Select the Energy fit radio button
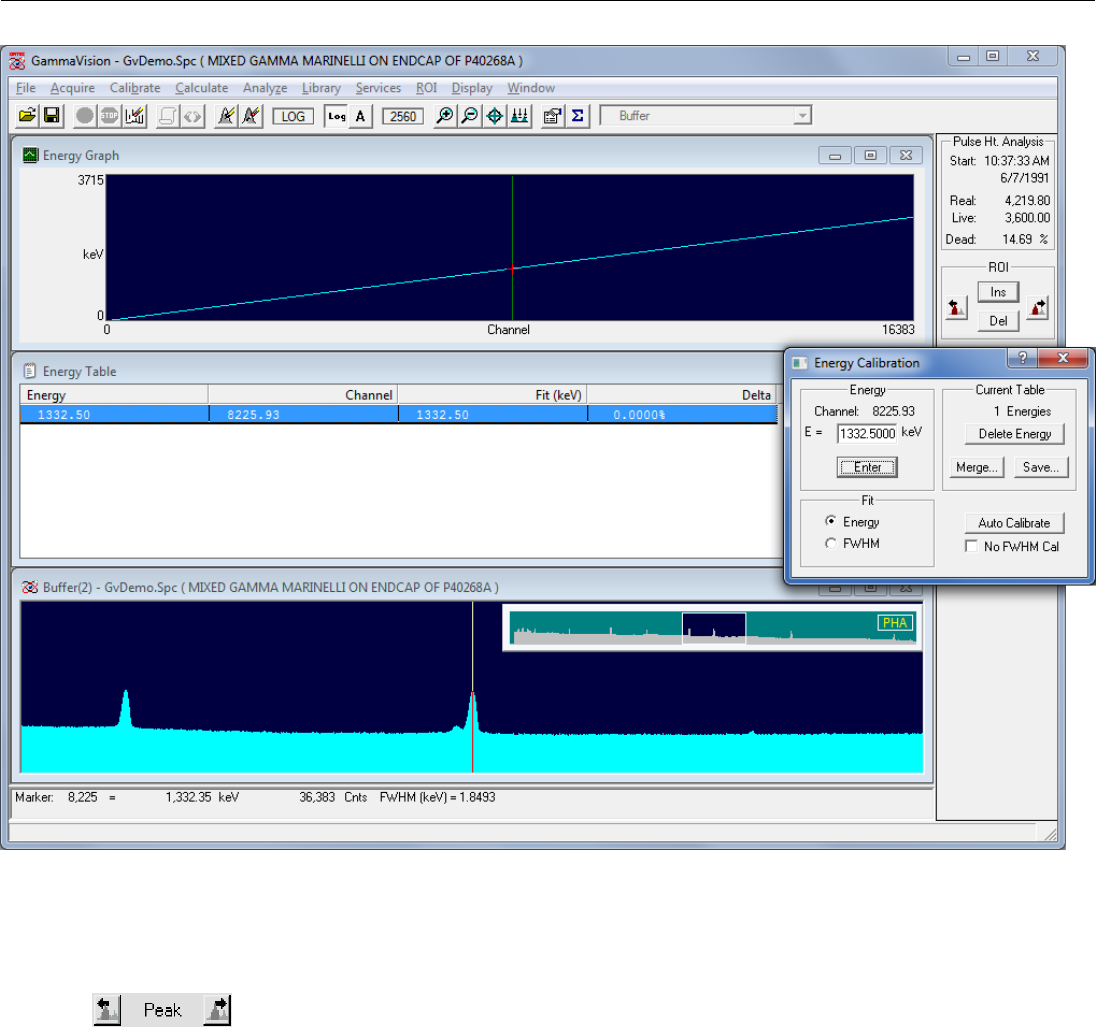Screen dimensions: 1096x1027 coord(830,522)
